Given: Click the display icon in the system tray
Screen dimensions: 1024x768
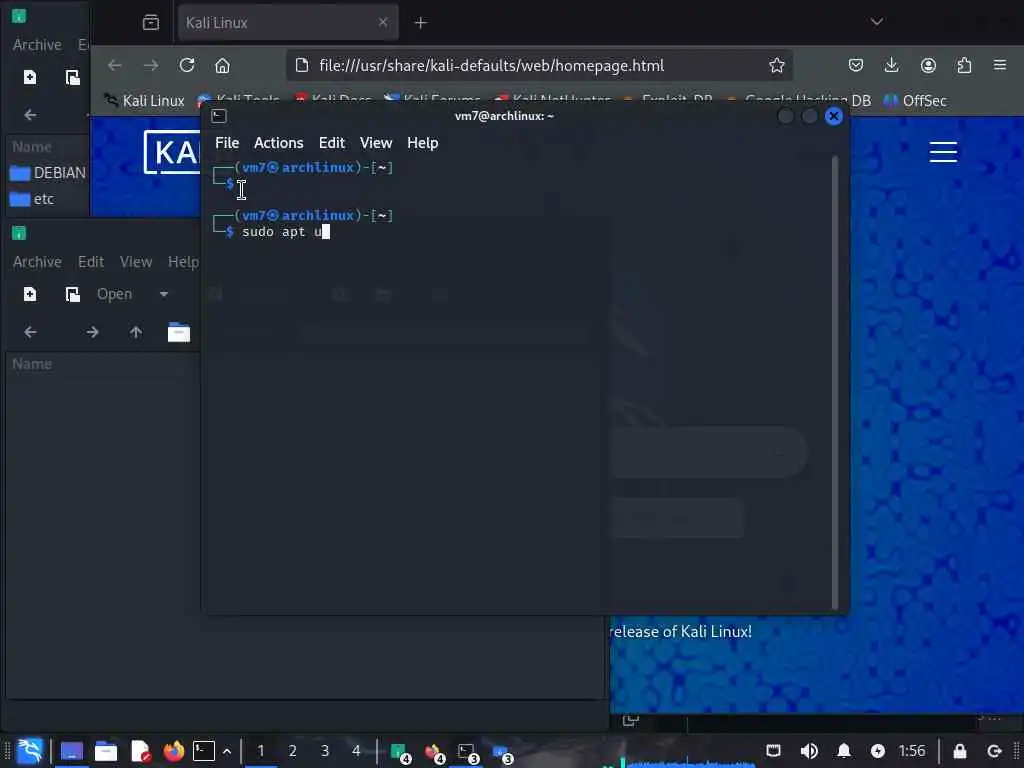Looking at the screenshot, I should (x=773, y=750).
